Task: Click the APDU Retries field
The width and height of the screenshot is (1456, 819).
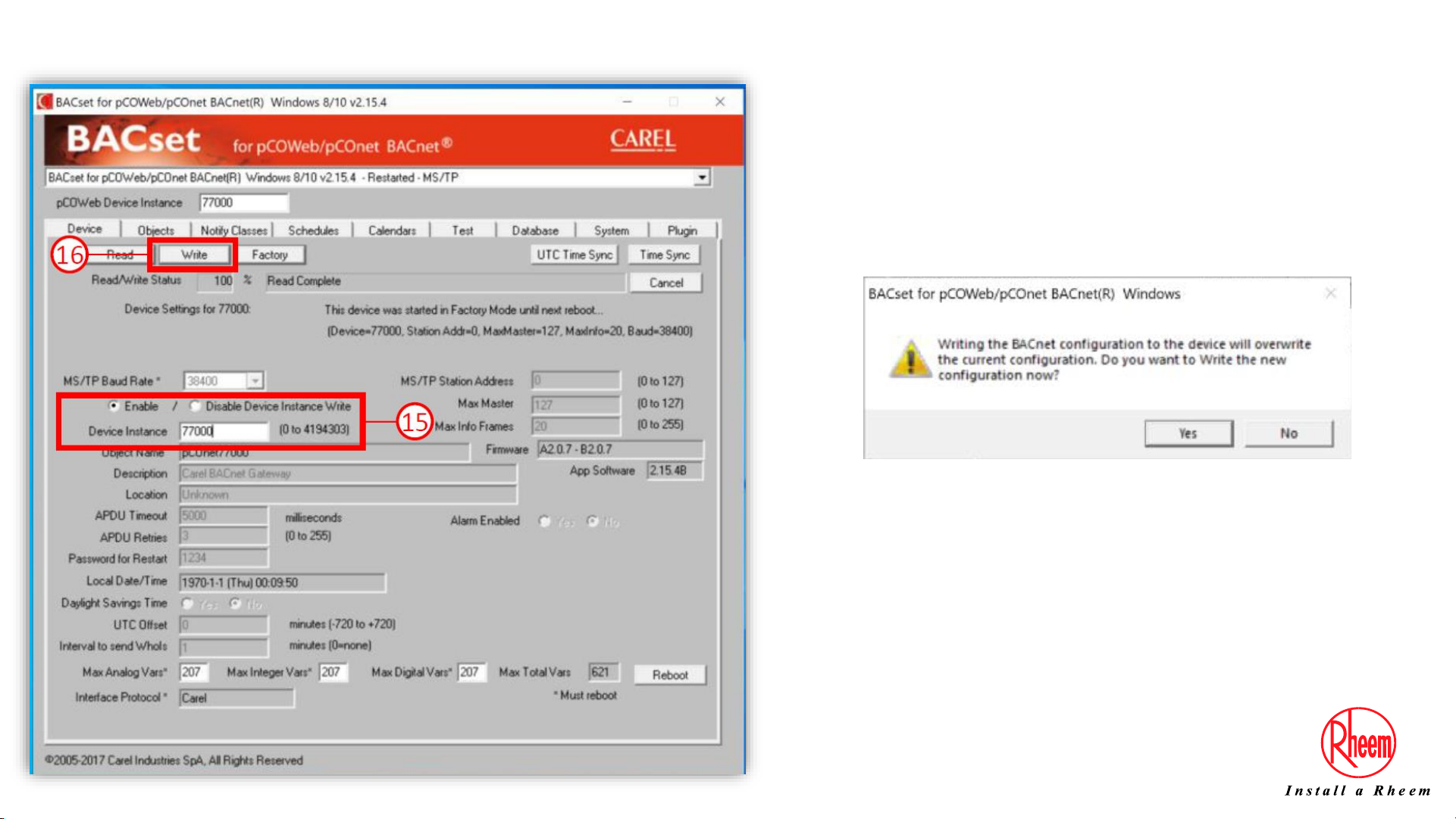Action: click(x=224, y=536)
